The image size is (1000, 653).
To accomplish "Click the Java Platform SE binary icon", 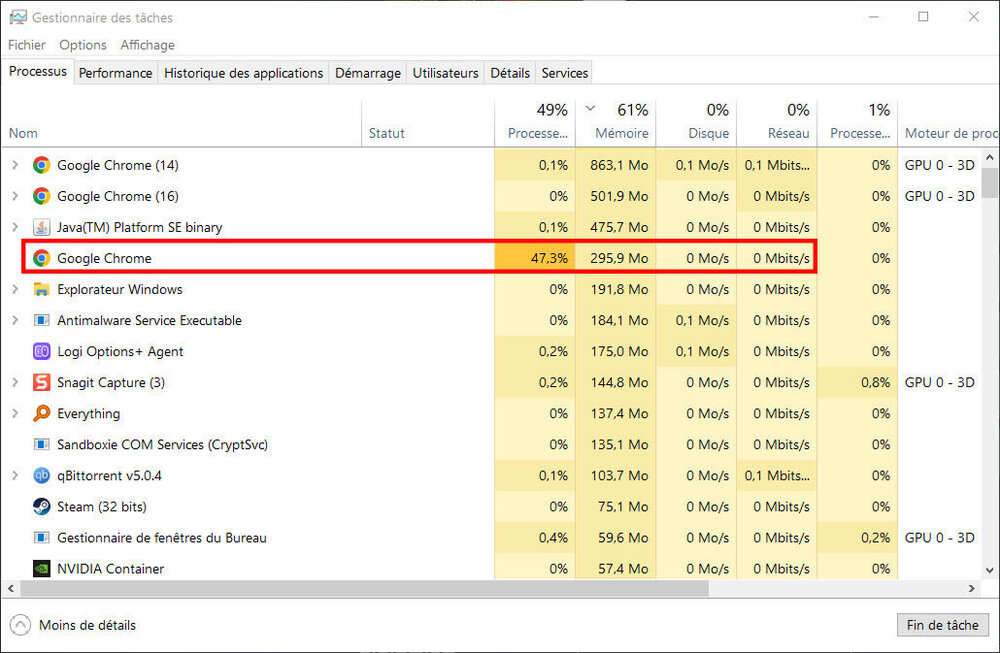I will pyautogui.click(x=41, y=227).
